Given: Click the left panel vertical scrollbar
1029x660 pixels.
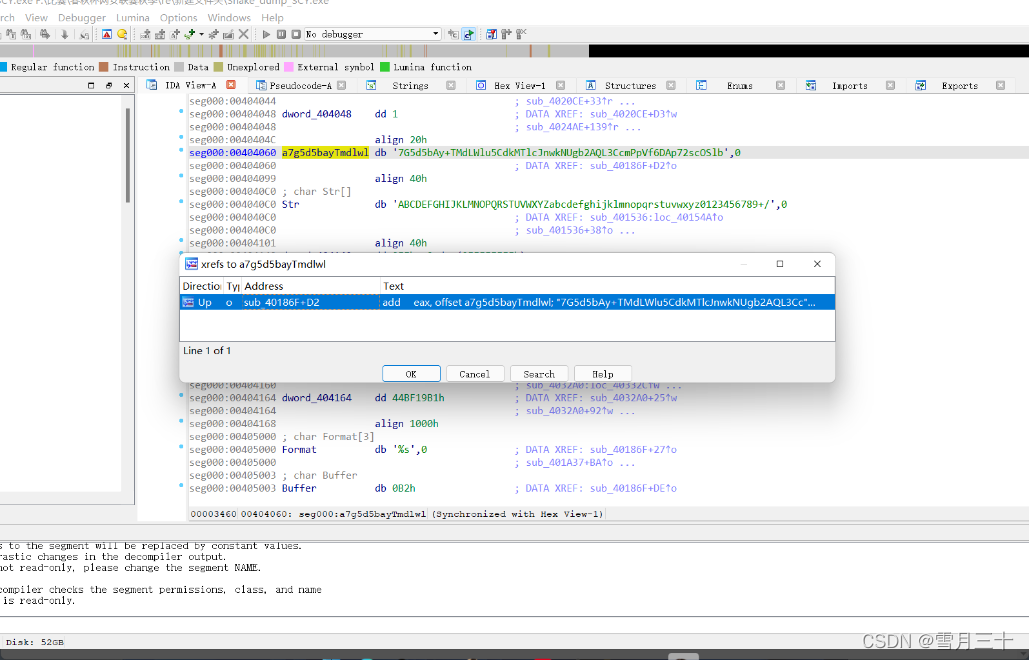Looking at the screenshot, I should 127,155.
